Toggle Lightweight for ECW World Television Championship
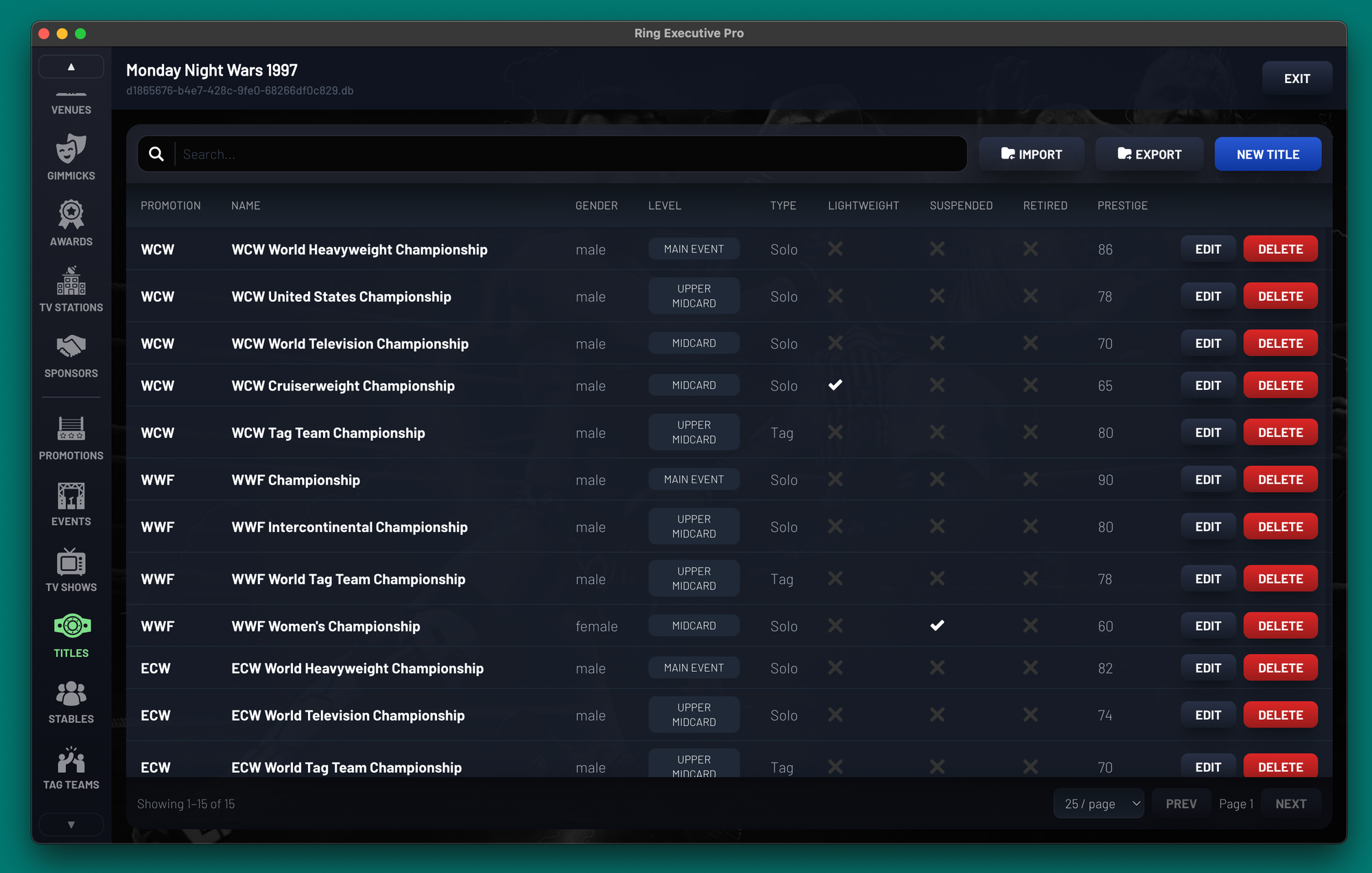 (835, 714)
